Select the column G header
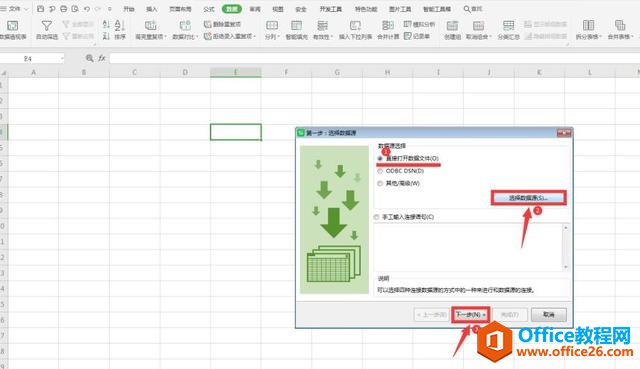This screenshot has height=369, width=640. click(x=337, y=72)
